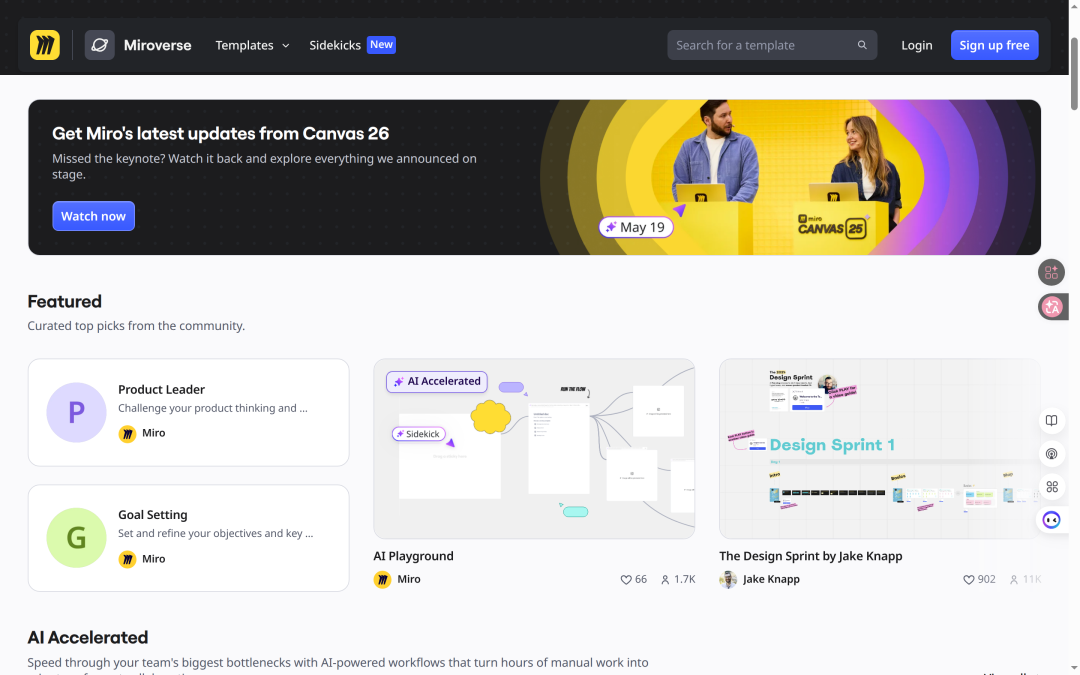This screenshot has width=1080, height=675.
Task: Focus the Search for a template field
Action: point(772,45)
